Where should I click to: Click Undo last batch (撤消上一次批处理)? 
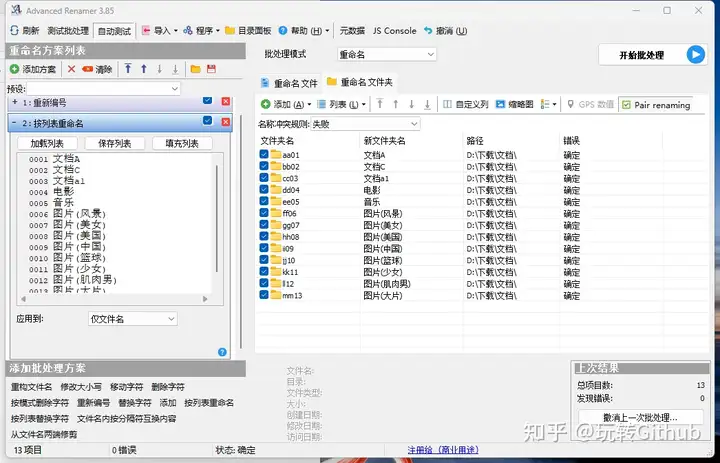641,418
